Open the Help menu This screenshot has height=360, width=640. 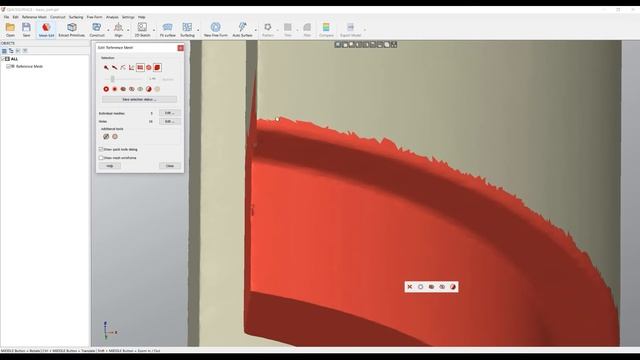point(142,17)
